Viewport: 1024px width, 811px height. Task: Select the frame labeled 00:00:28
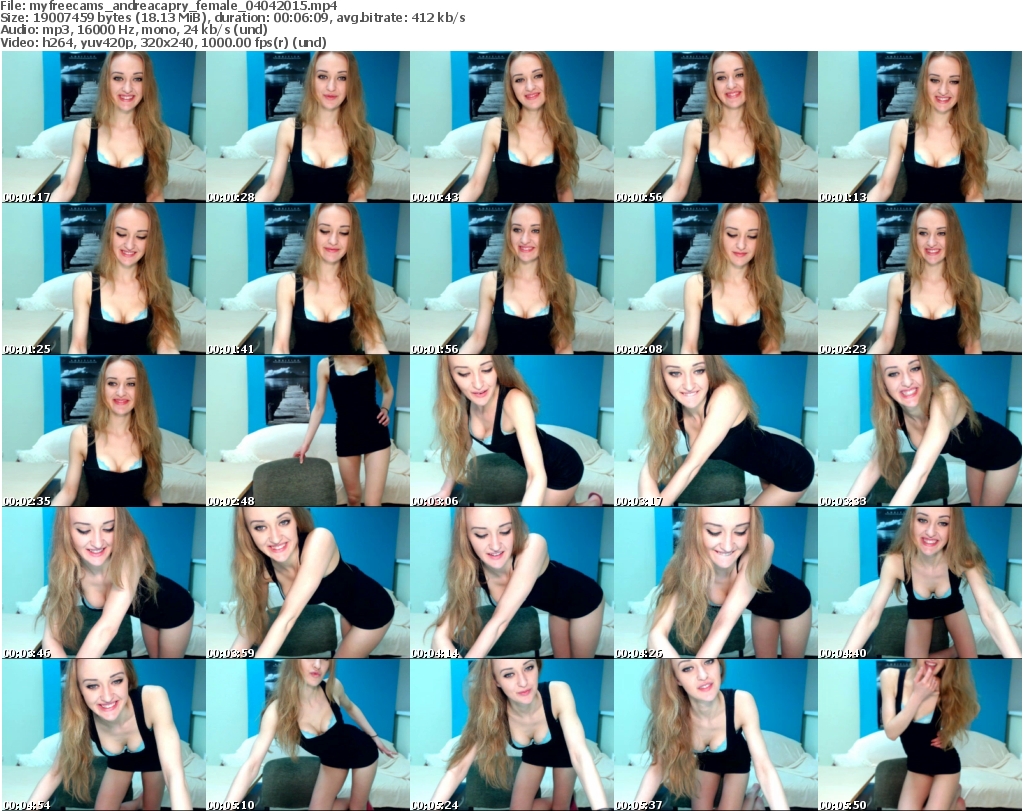307,127
